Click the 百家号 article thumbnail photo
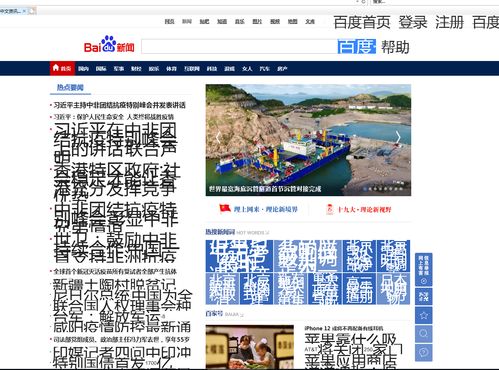 [x=250, y=347]
